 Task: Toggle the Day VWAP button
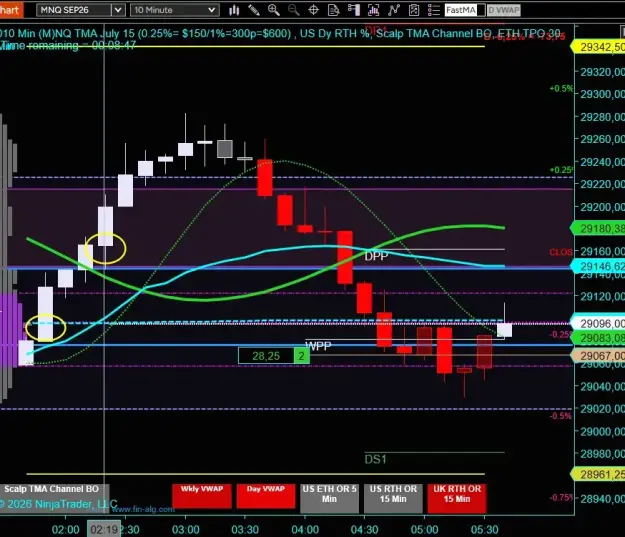[265, 496]
